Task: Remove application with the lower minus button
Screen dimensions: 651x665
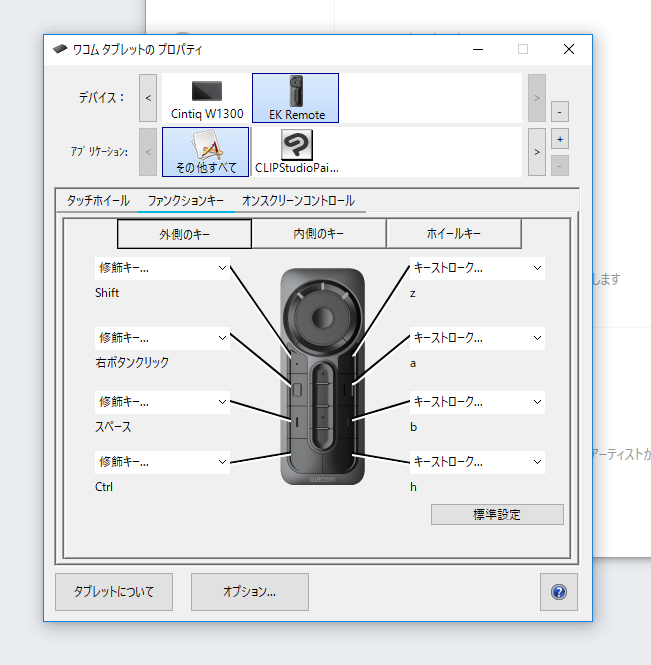Action: 560,165
